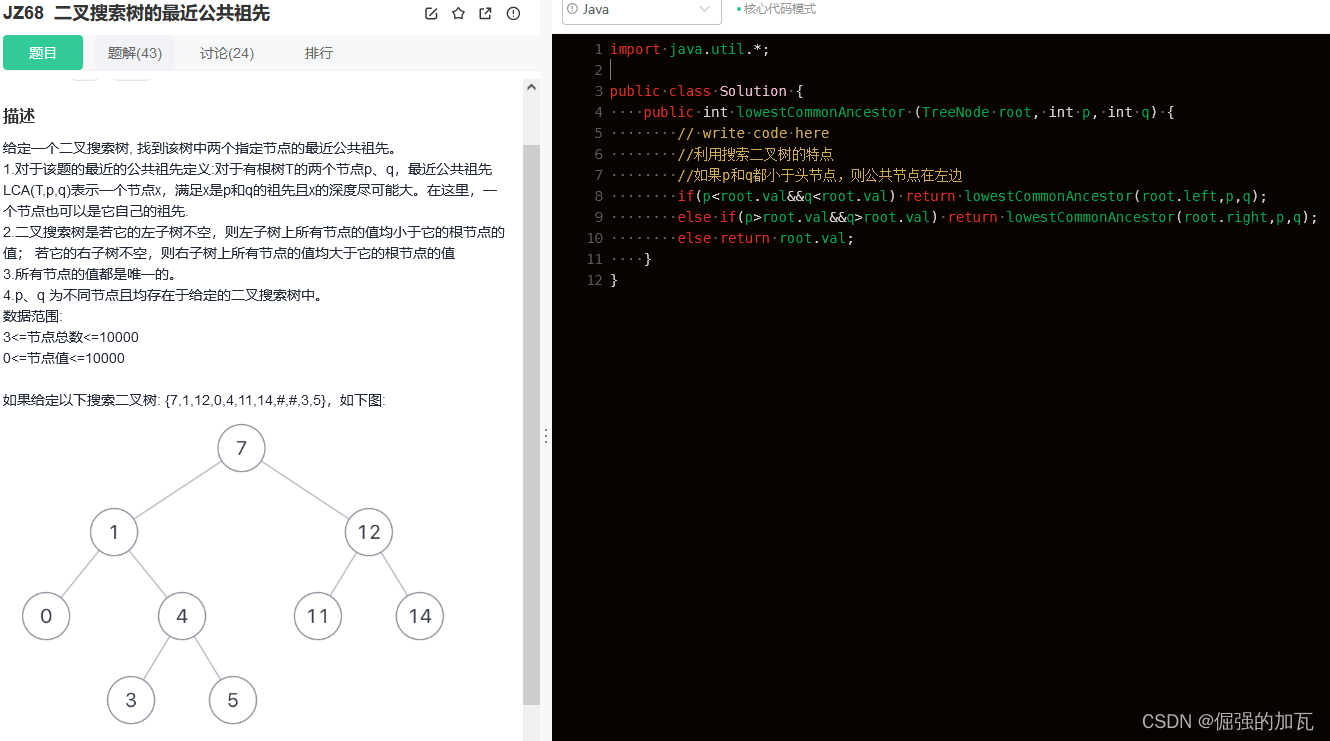Select the 题目 tab

point(43,53)
